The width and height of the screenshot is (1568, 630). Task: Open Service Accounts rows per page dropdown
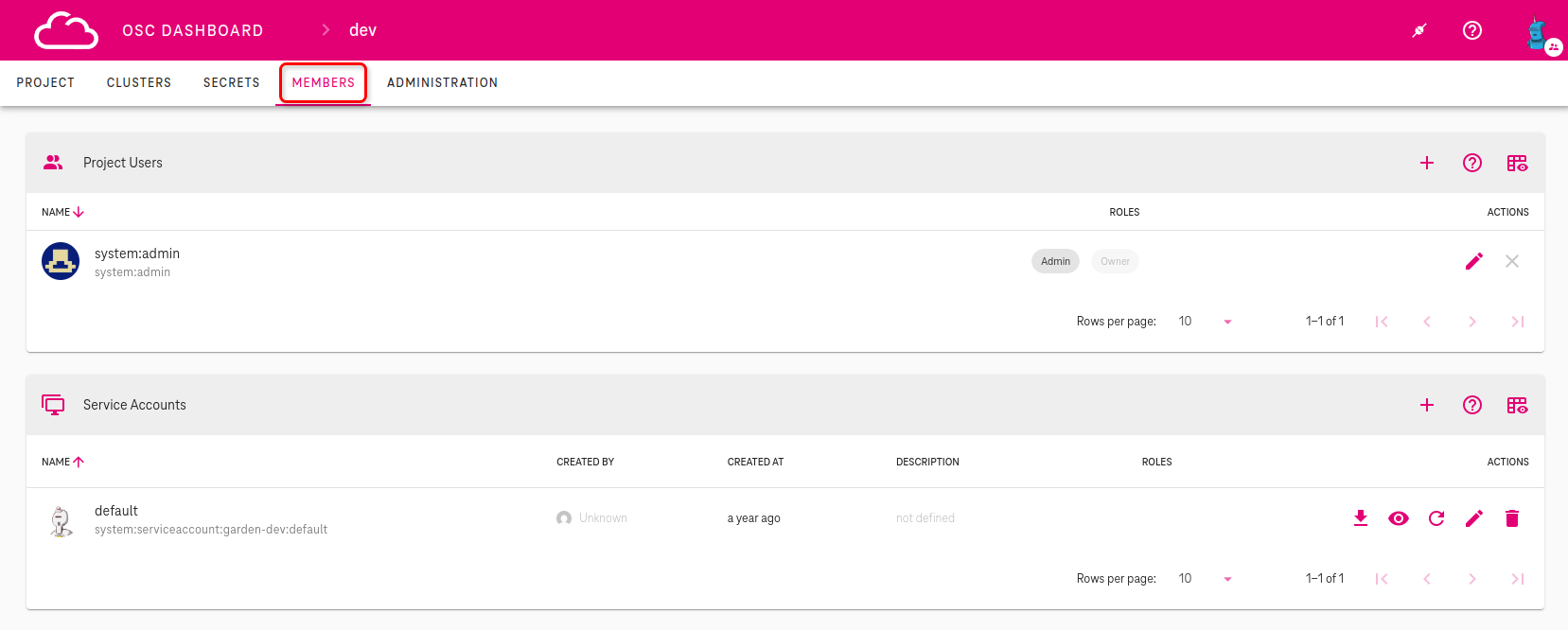tap(1205, 579)
